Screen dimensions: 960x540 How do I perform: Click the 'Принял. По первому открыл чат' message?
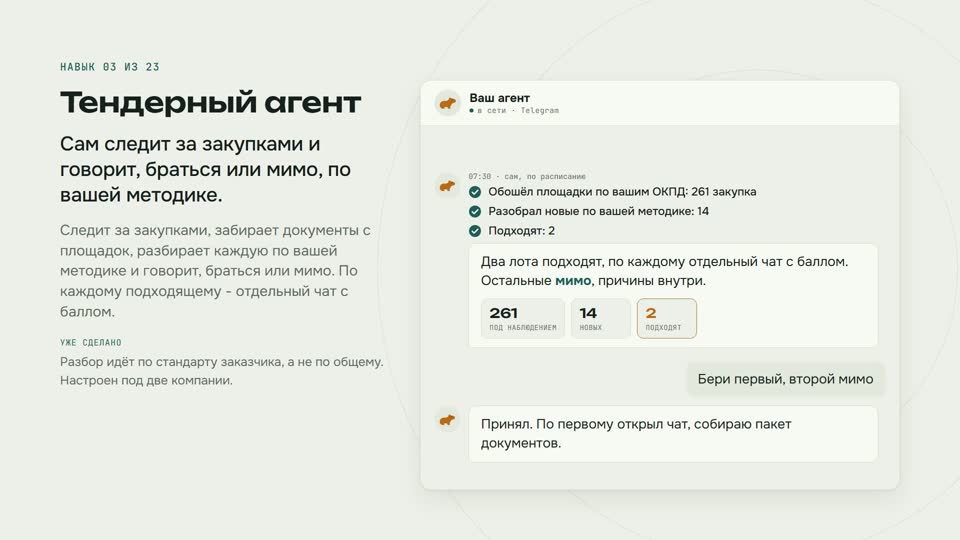[673, 433]
